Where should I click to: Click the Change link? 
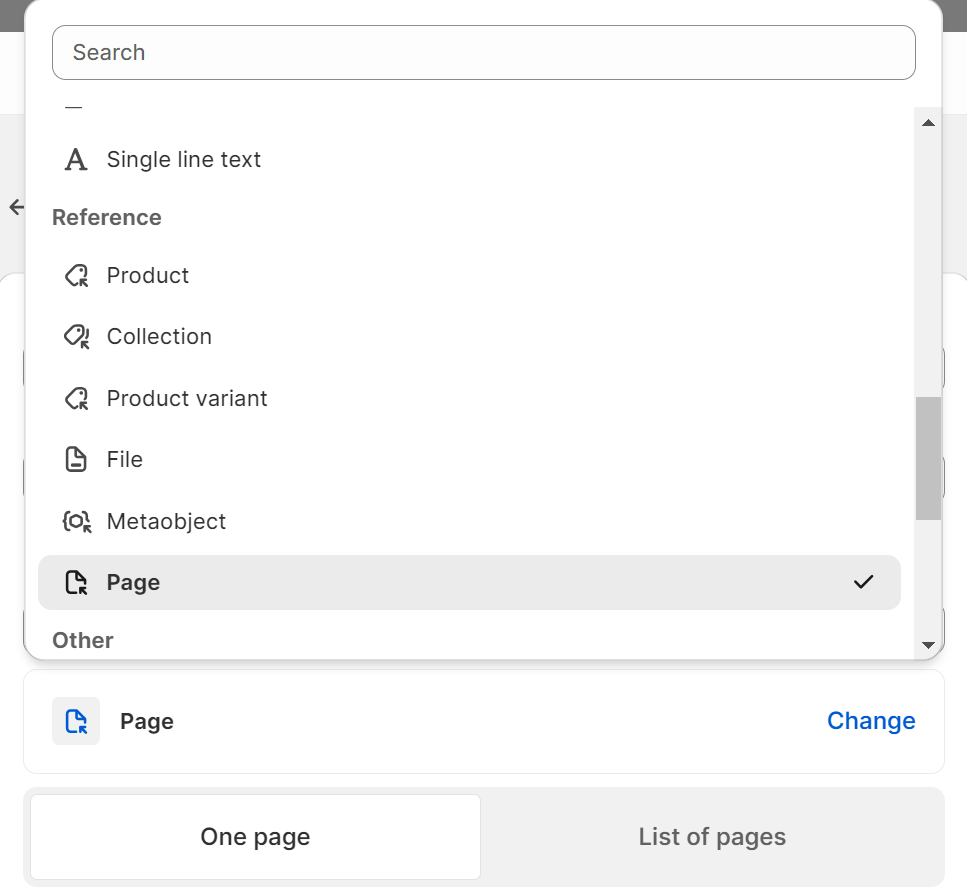(x=870, y=721)
